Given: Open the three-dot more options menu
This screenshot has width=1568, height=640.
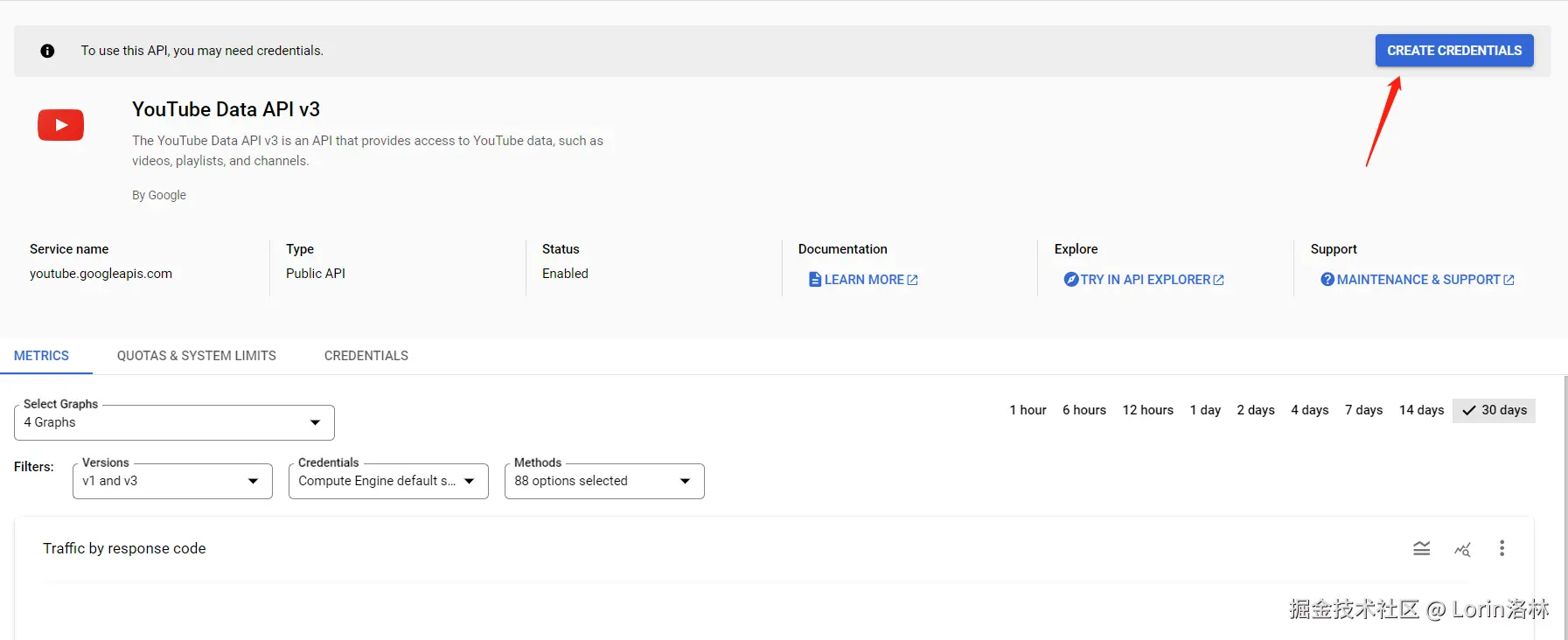Looking at the screenshot, I should coord(1502,548).
